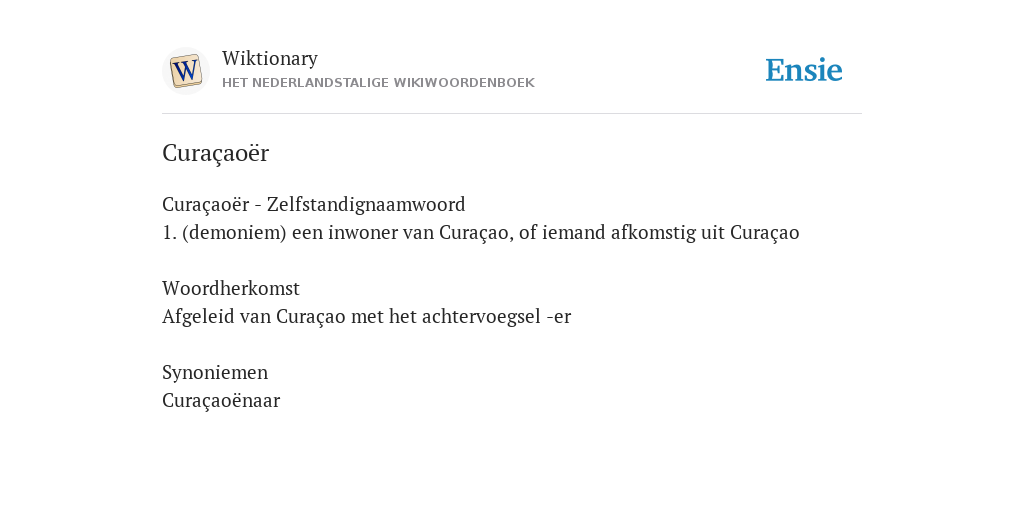Open the Ensie logo link
1024x512 pixels.
click(804, 70)
